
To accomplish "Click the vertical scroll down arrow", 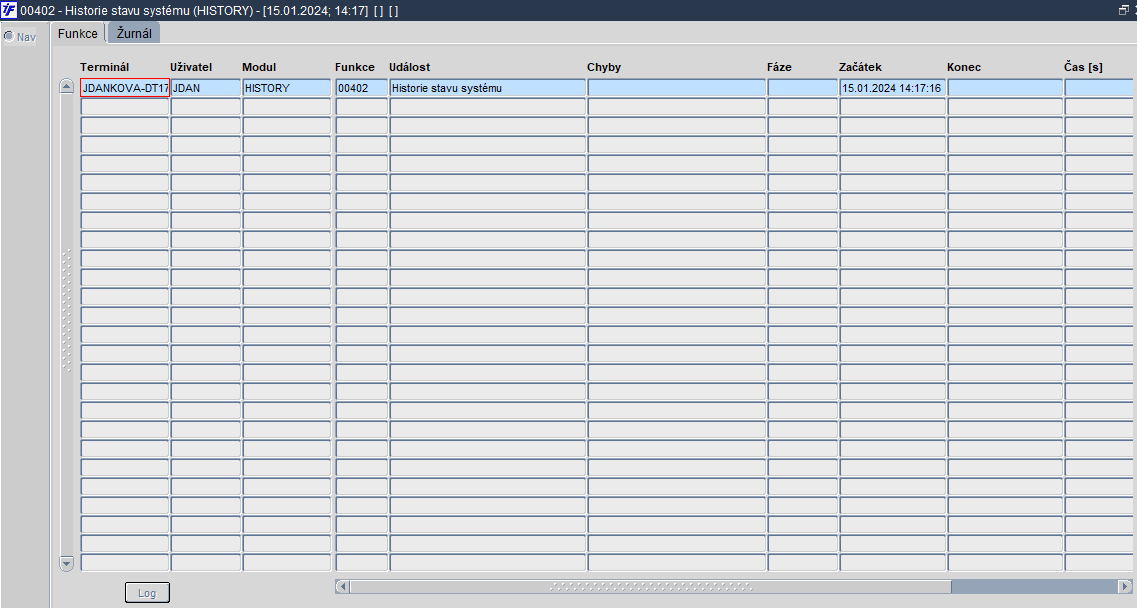I will click(67, 563).
